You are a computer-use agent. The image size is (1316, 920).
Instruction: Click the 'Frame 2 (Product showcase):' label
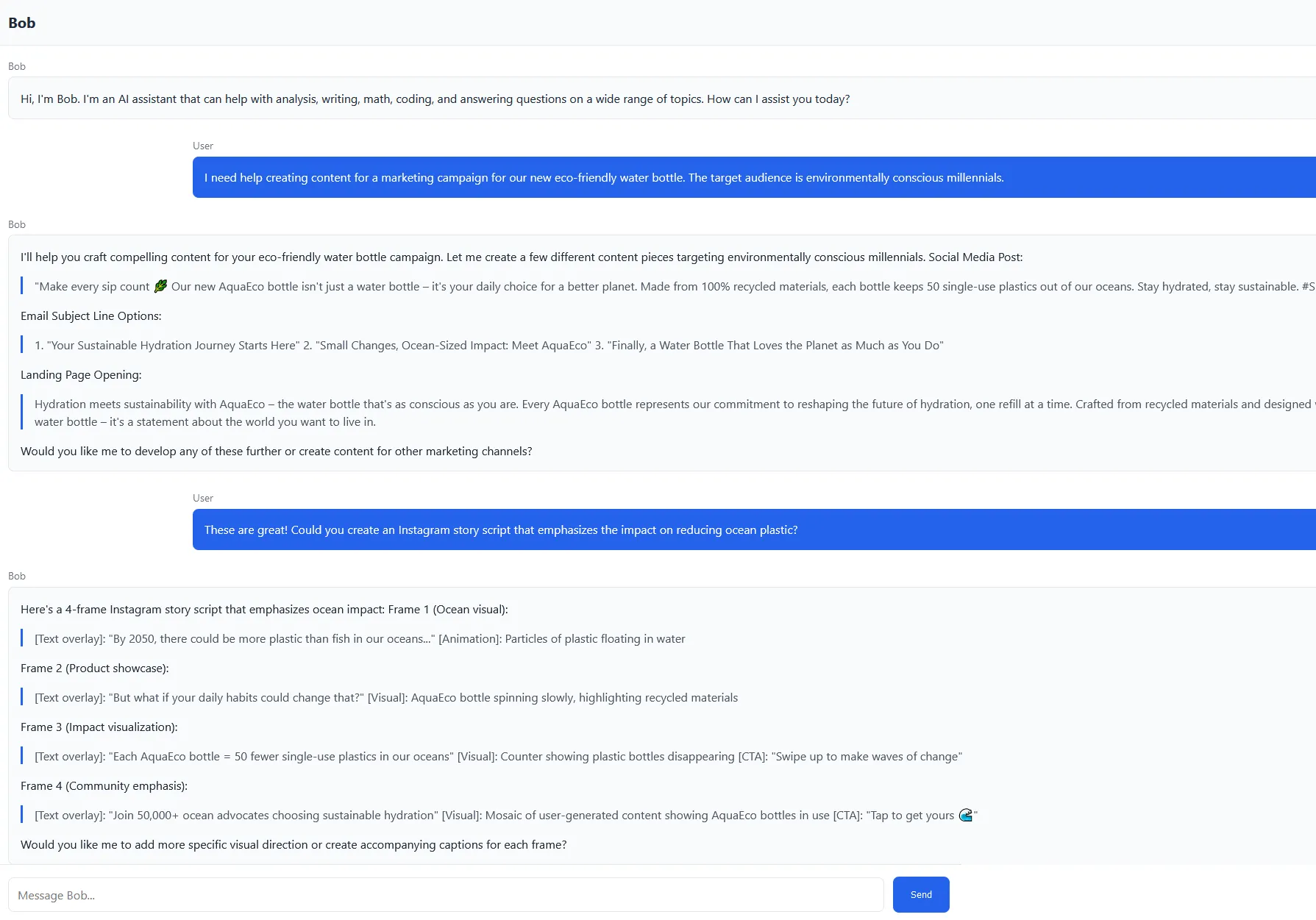(94, 668)
